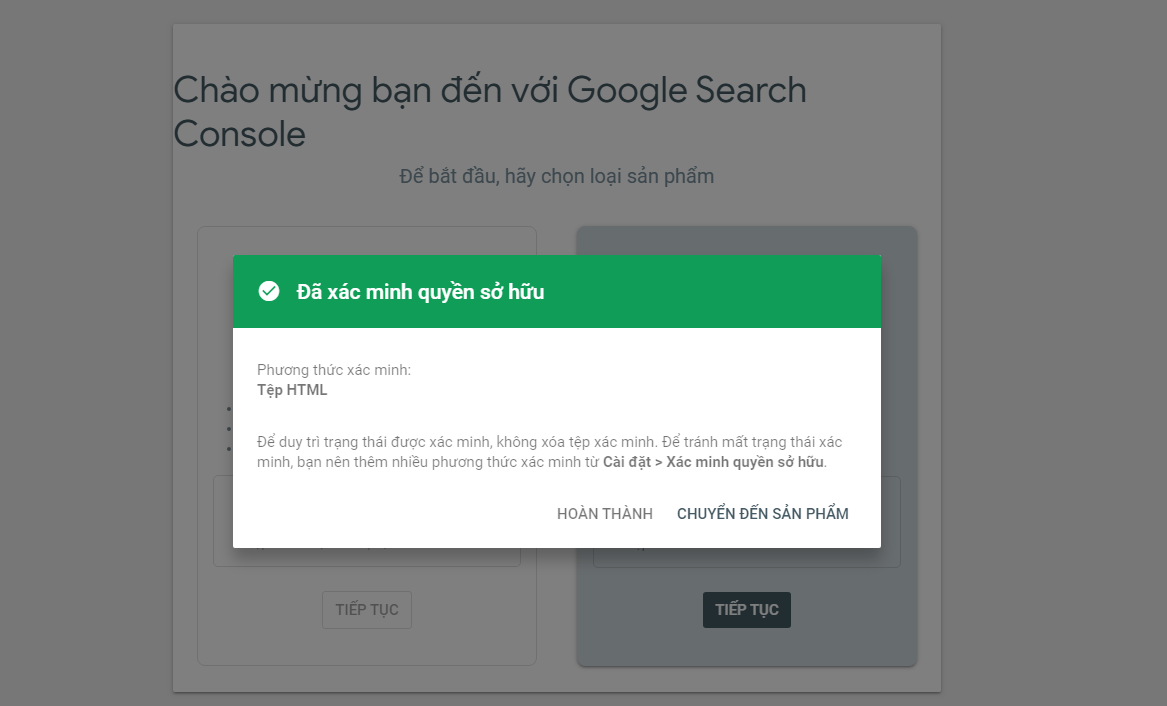Click 'Chào mừng bạn đến với Google Search Console' title
The height and width of the screenshot is (706, 1167).
[490, 112]
